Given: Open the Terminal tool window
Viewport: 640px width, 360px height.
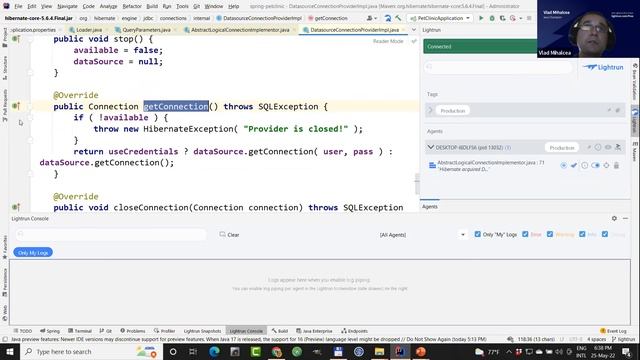Looking at the screenshot, I should 80,331.
